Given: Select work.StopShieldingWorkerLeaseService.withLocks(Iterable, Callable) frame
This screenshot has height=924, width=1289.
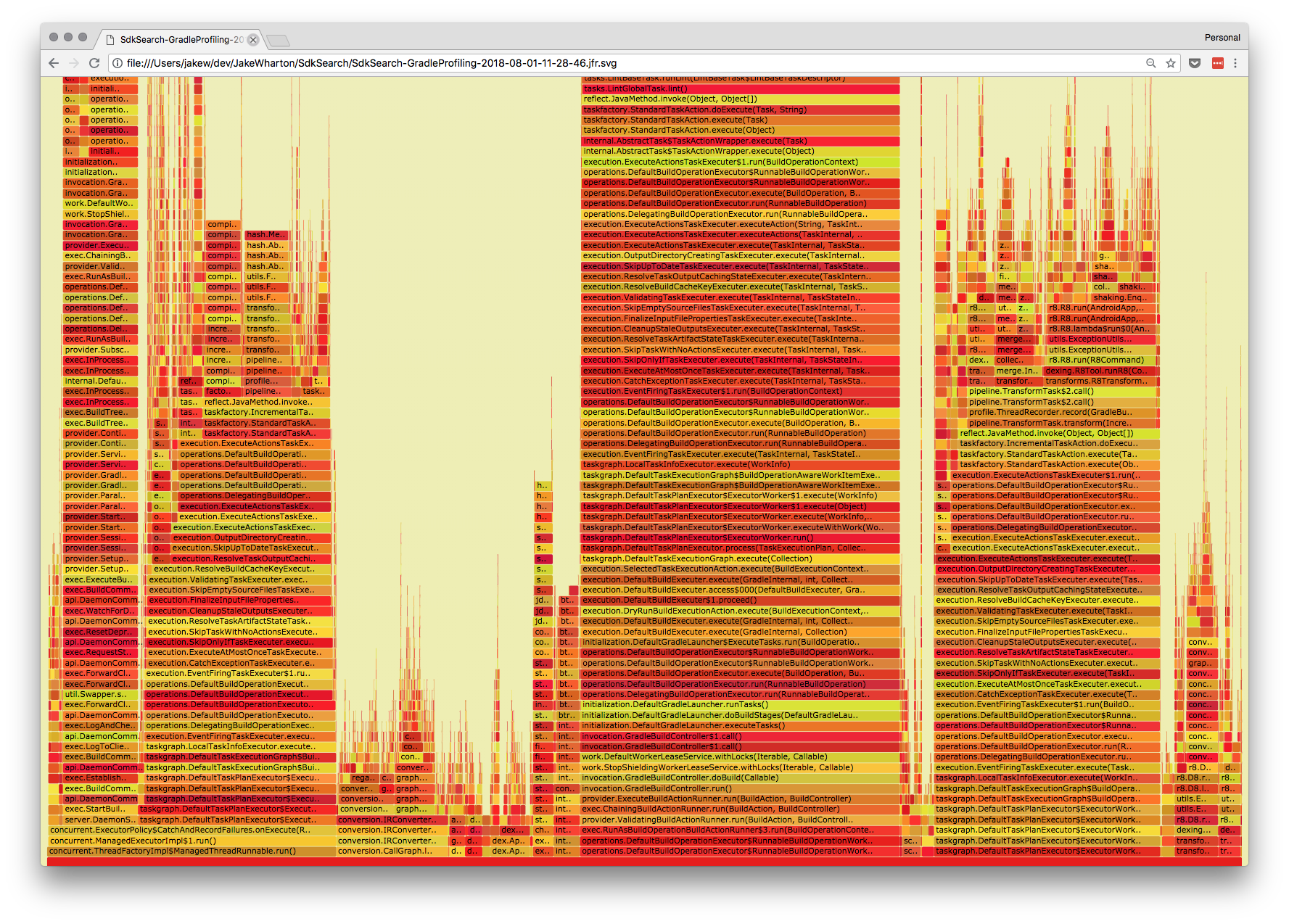Looking at the screenshot, I should (x=741, y=767).
